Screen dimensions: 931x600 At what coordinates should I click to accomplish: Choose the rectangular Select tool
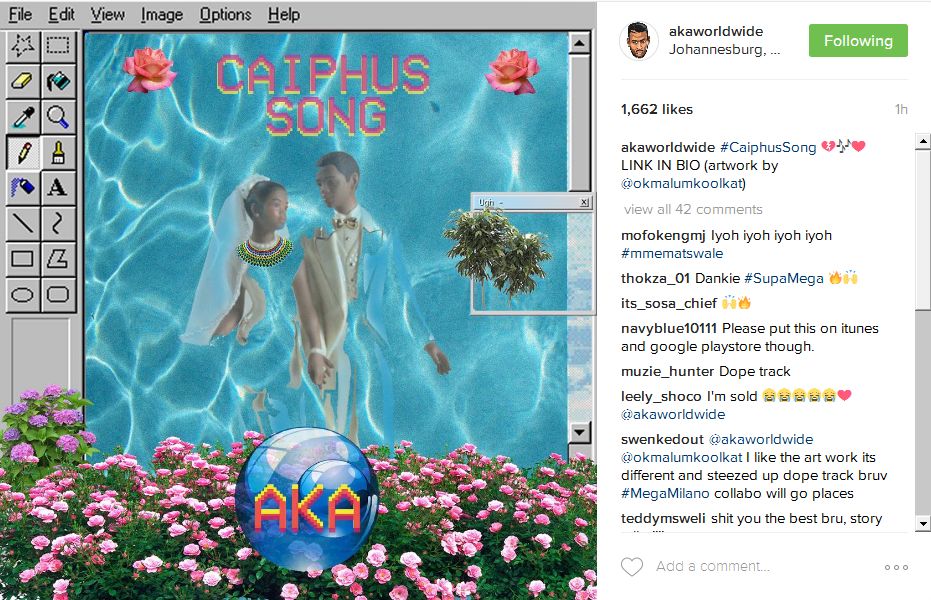click(x=58, y=46)
